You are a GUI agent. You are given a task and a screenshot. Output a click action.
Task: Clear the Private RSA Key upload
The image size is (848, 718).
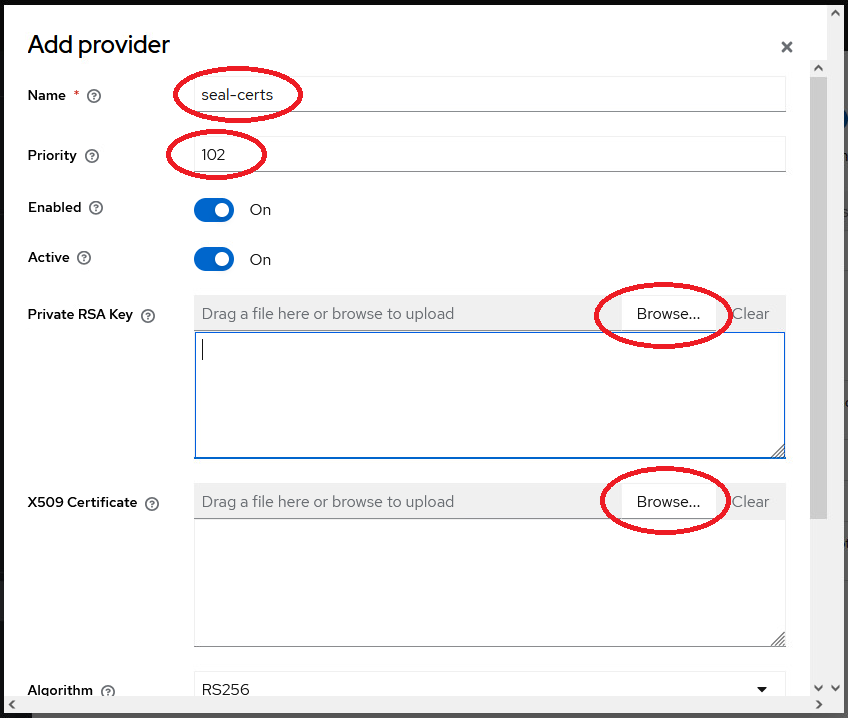pyautogui.click(x=751, y=313)
